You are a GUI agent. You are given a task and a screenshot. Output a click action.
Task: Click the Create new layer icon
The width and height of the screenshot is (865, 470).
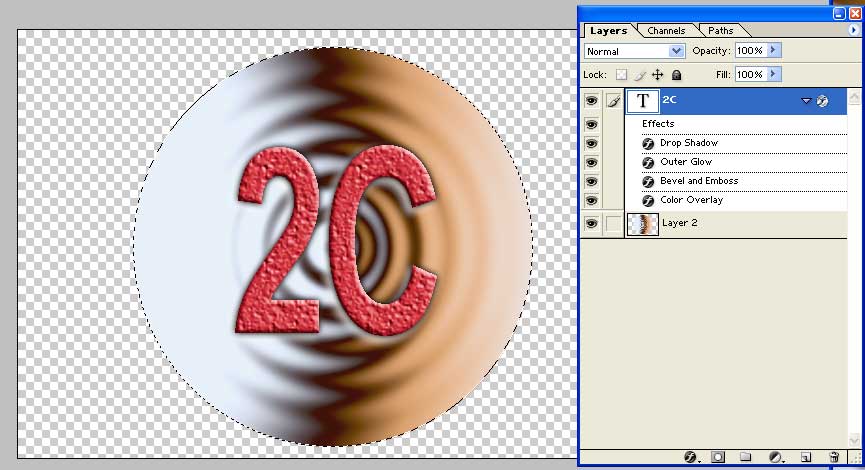[x=805, y=457]
